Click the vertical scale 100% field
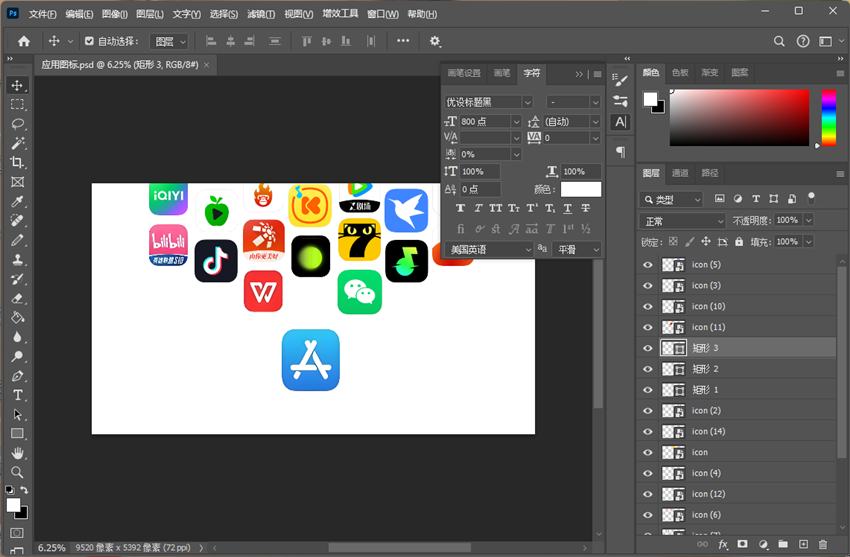850x557 pixels. tap(479, 172)
